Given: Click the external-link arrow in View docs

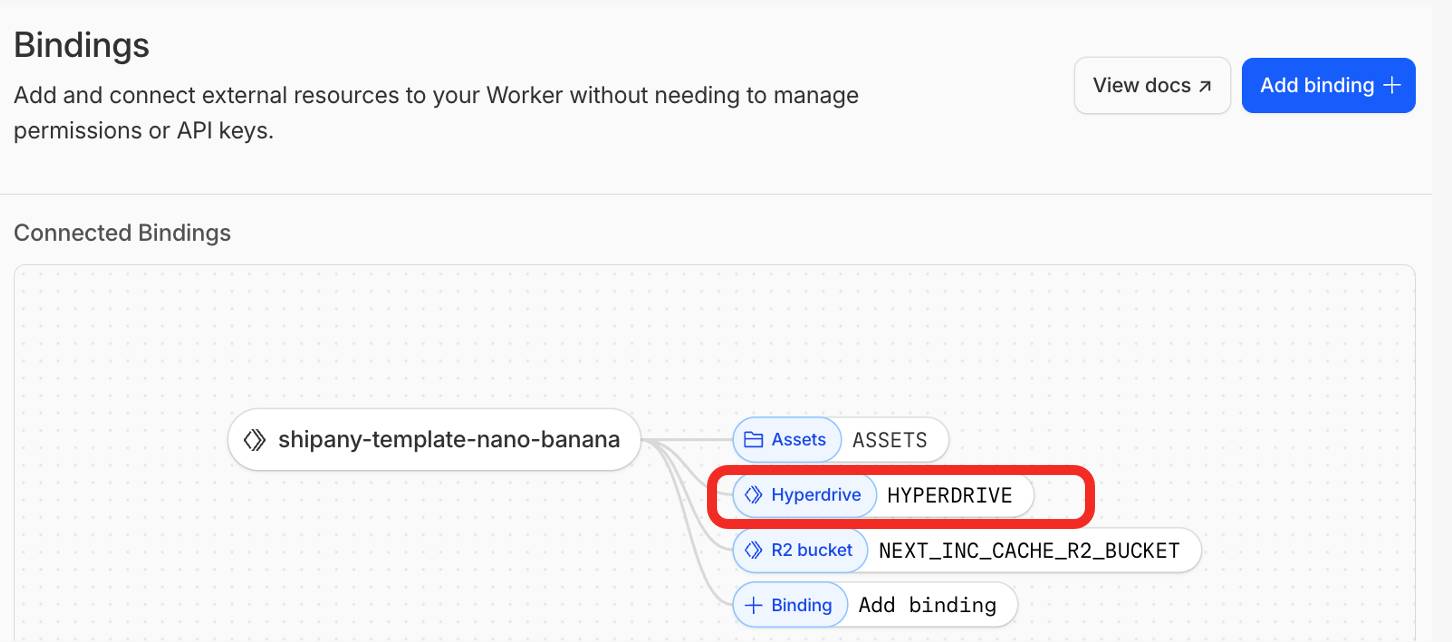Looking at the screenshot, I should pos(1205,86).
